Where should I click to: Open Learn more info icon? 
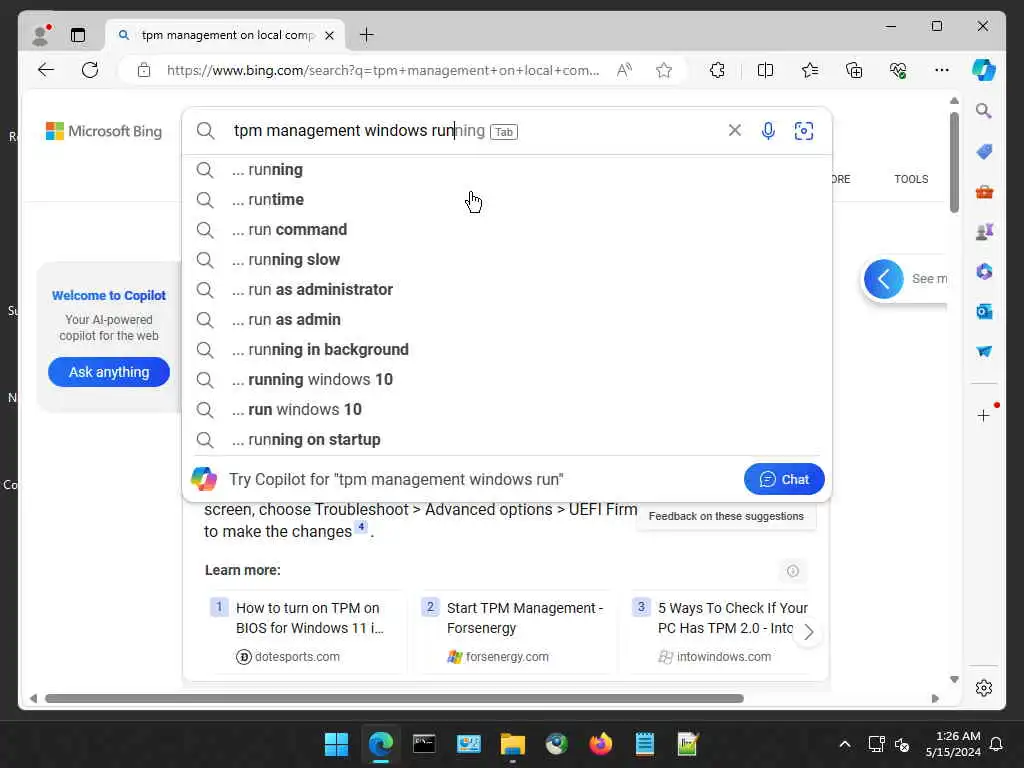pyautogui.click(x=793, y=571)
